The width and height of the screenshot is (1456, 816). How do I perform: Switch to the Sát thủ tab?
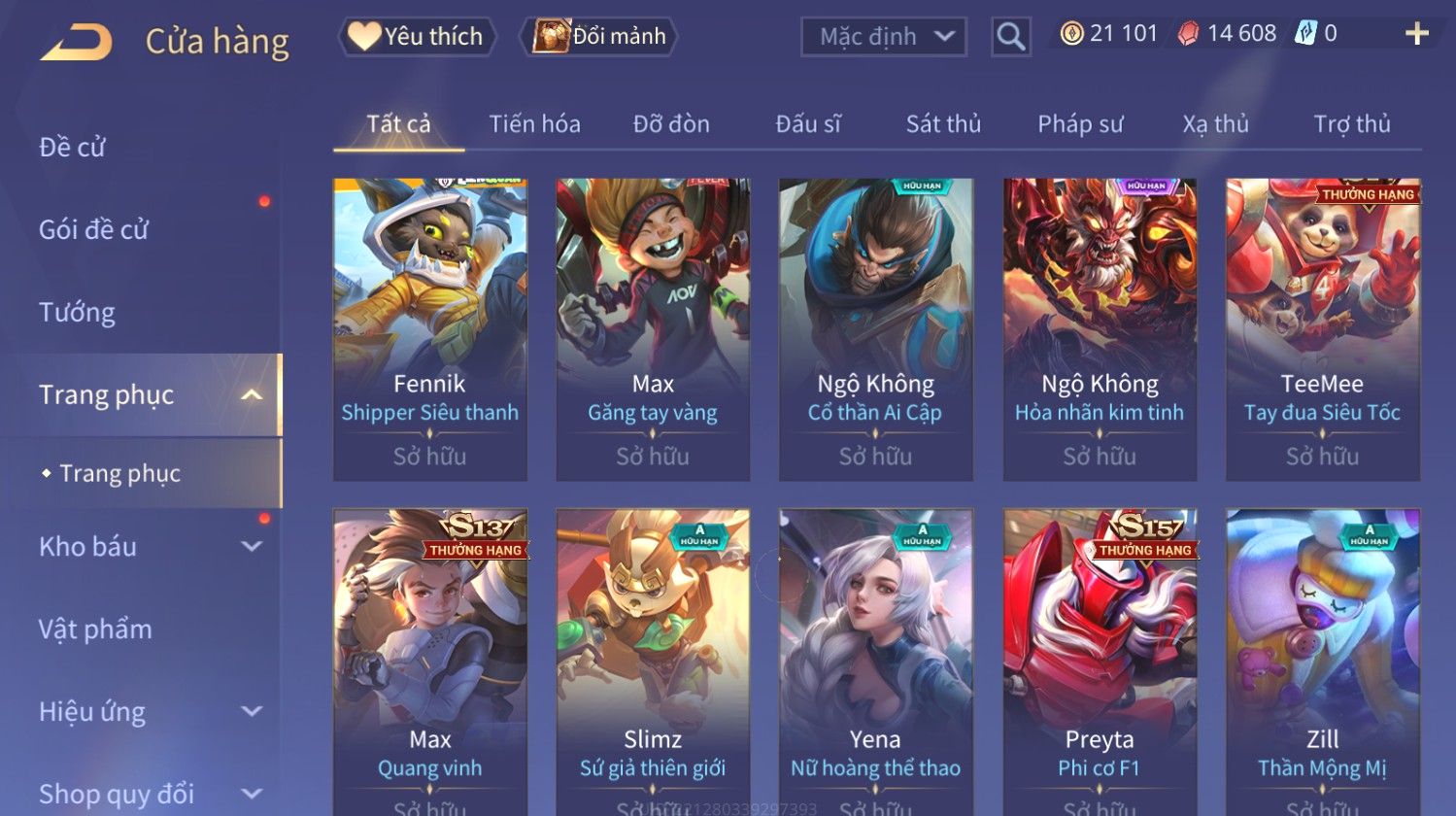pyautogui.click(x=943, y=124)
